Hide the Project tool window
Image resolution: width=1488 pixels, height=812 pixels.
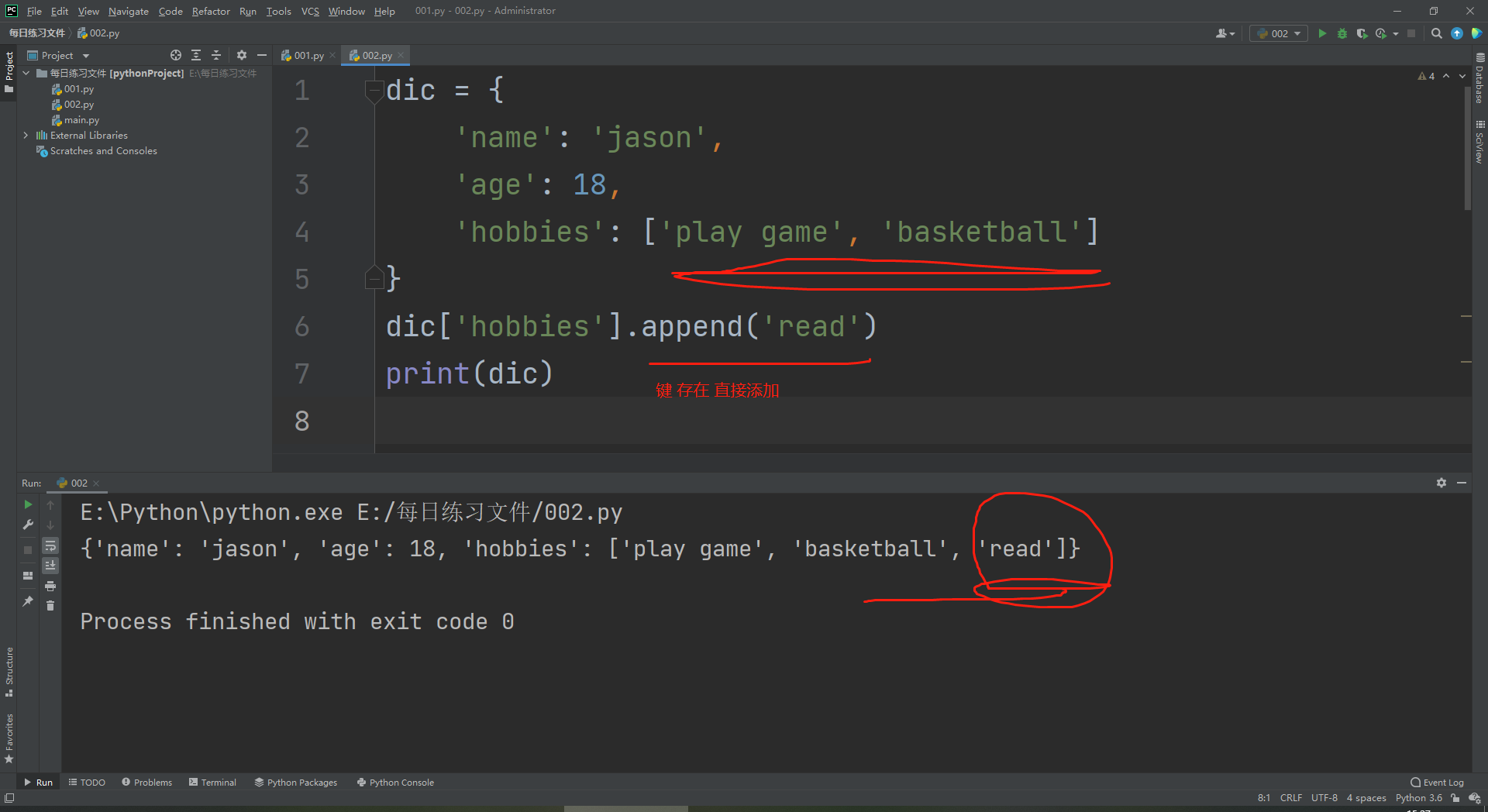262,55
